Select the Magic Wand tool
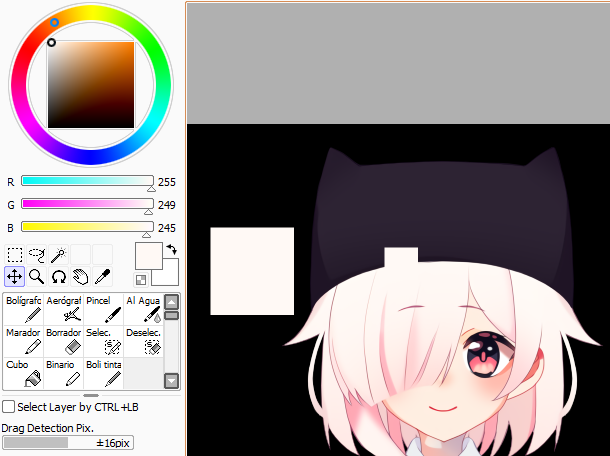This screenshot has height=456, width=610. click(x=59, y=255)
